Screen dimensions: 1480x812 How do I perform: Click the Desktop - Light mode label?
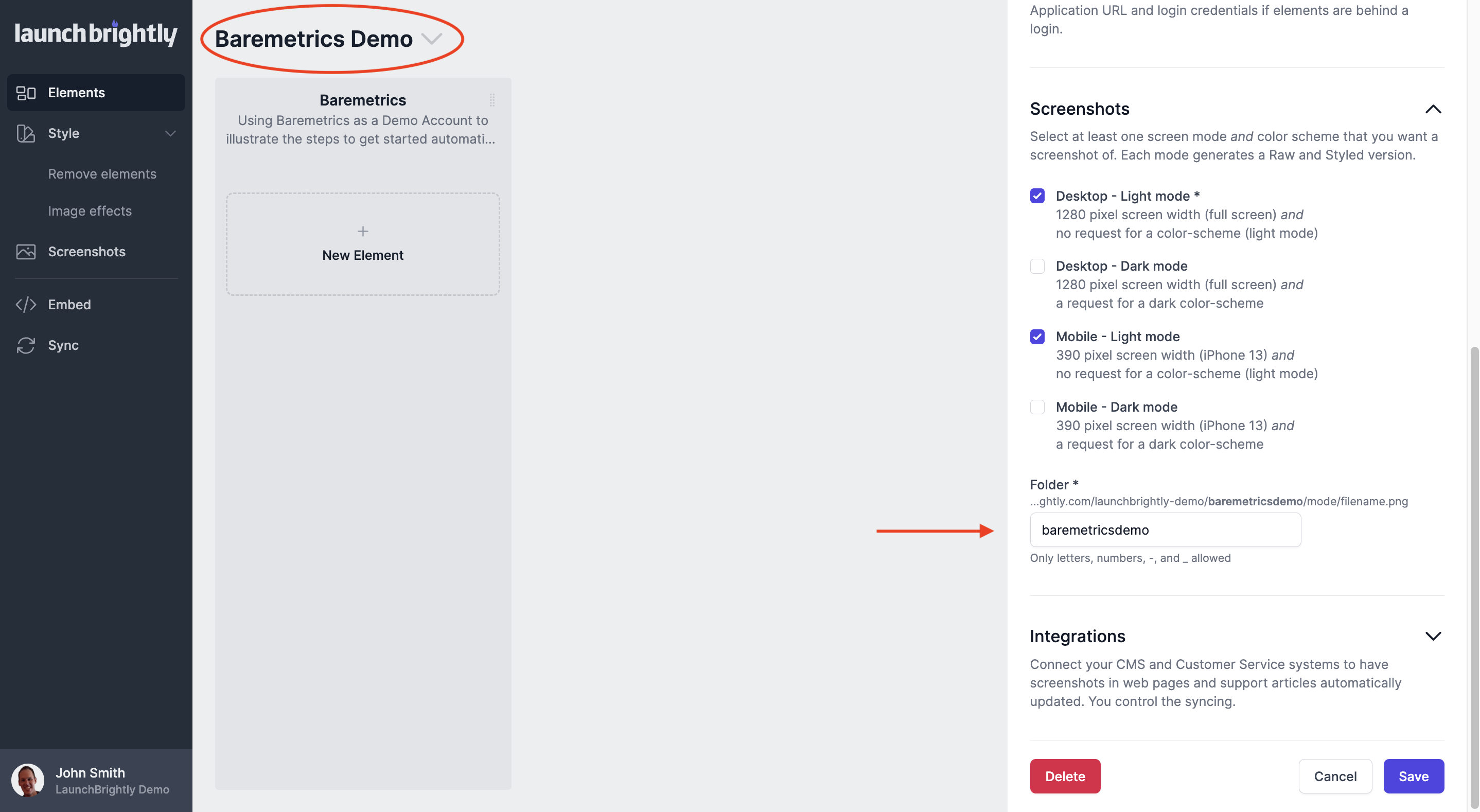pyautogui.click(x=1127, y=196)
